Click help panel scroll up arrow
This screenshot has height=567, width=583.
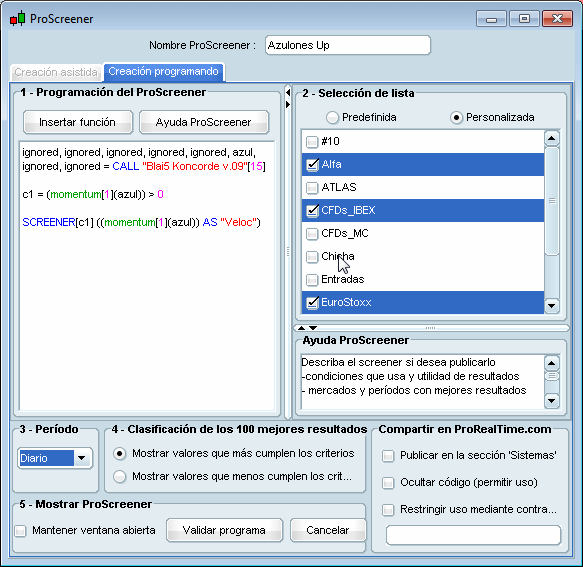(x=552, y=363)
